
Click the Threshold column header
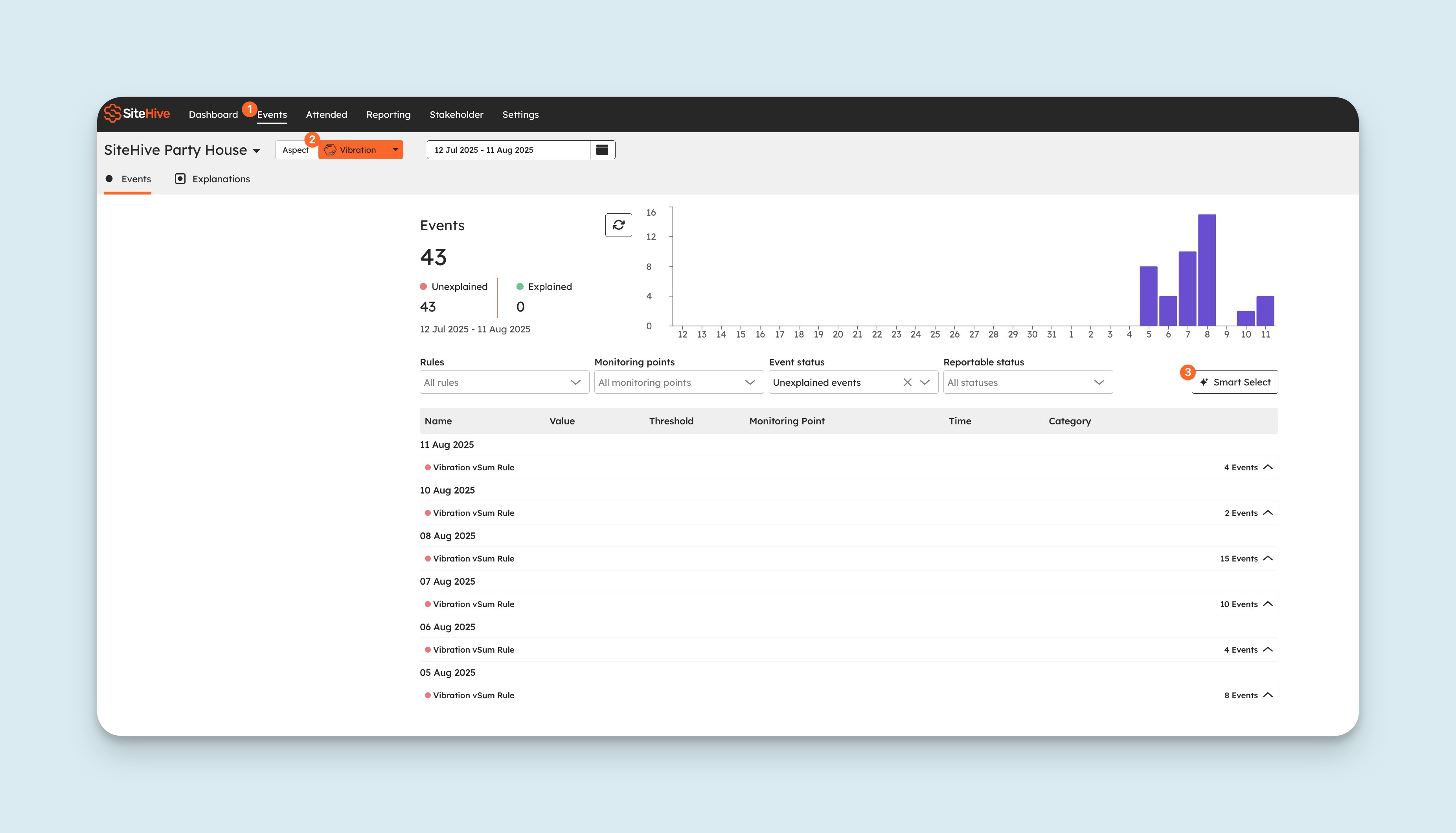pyautogui.click(x=671, y=421)
